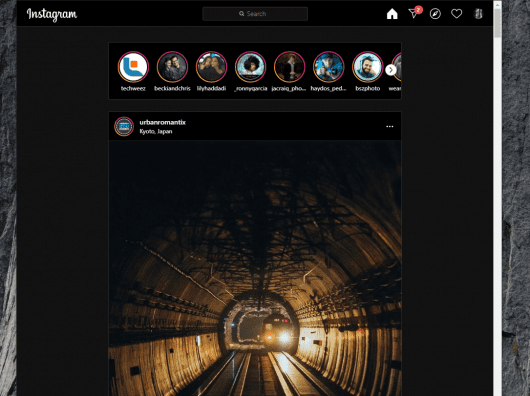View haydos_ped... story
This screenshot has height=396, width=530.
329,67
